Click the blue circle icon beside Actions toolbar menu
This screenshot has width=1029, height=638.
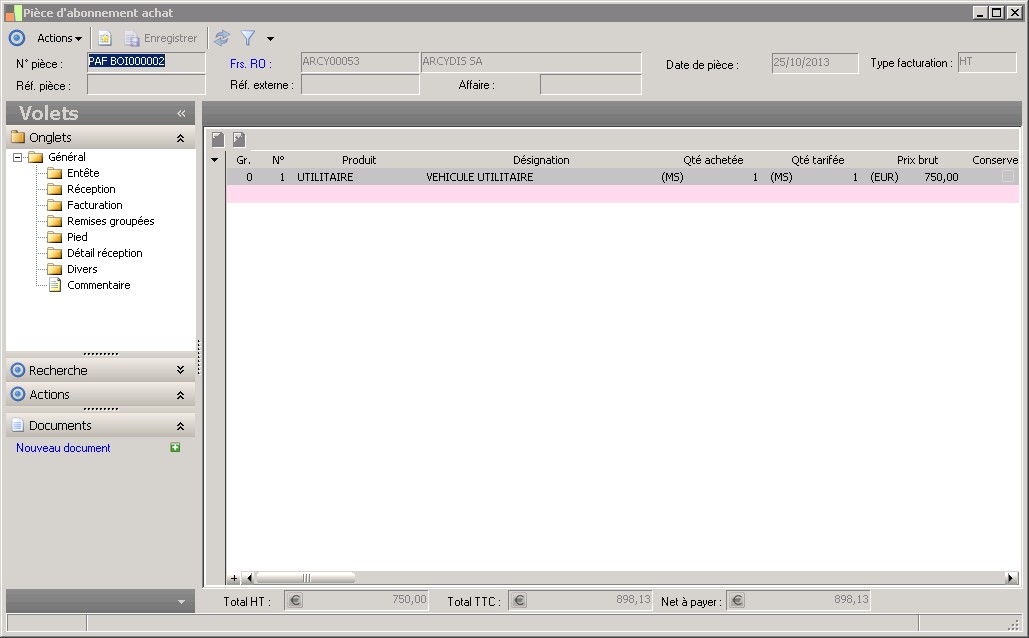pyautogui.click(x=16, y=38)
